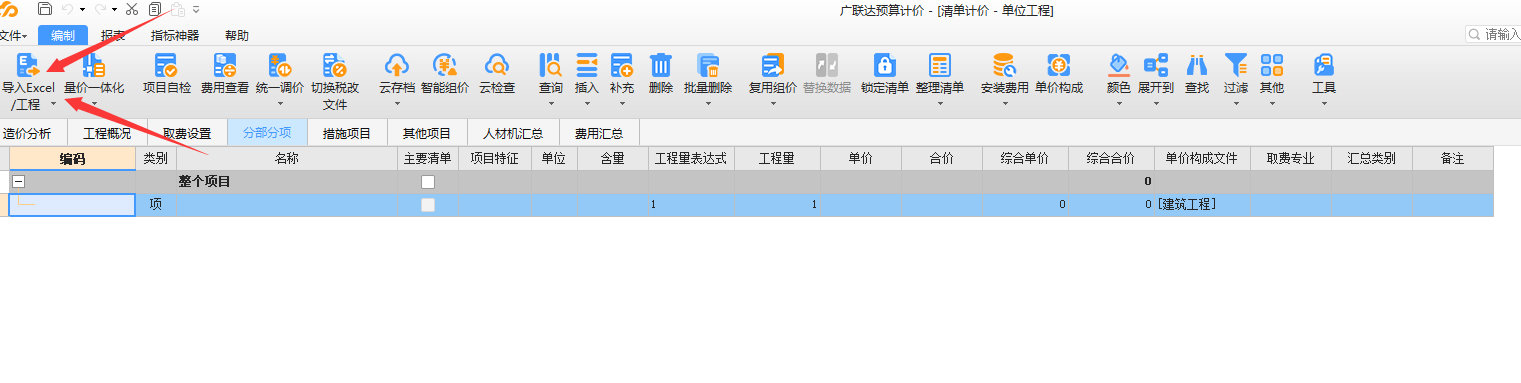Click the 工具 tools icon
Screen dimensions: 1521x383
[x=1323, y=66]
